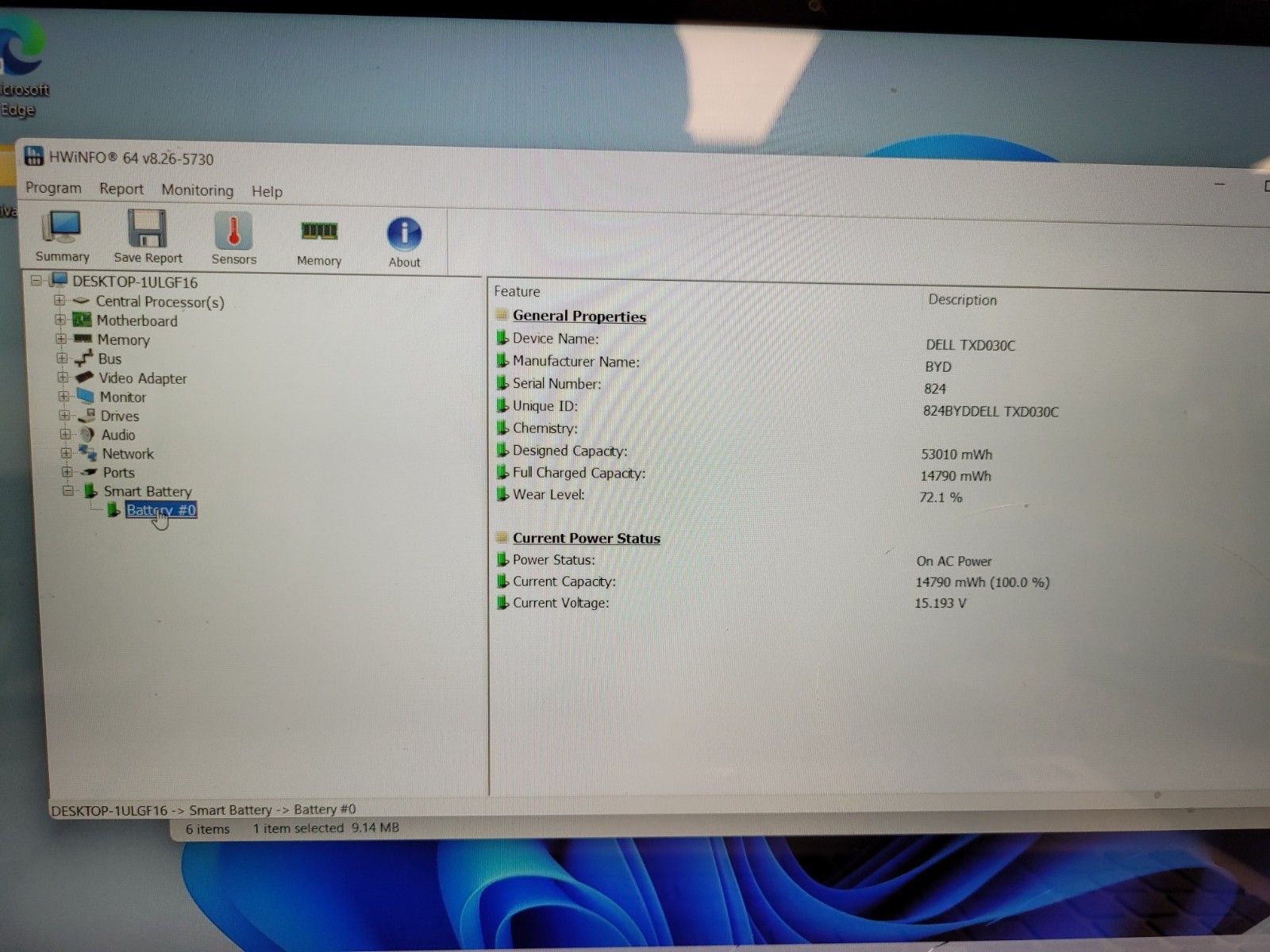Click the Feature column header
The height and width of the screenshot is (952, 1270).
(517, 291)
